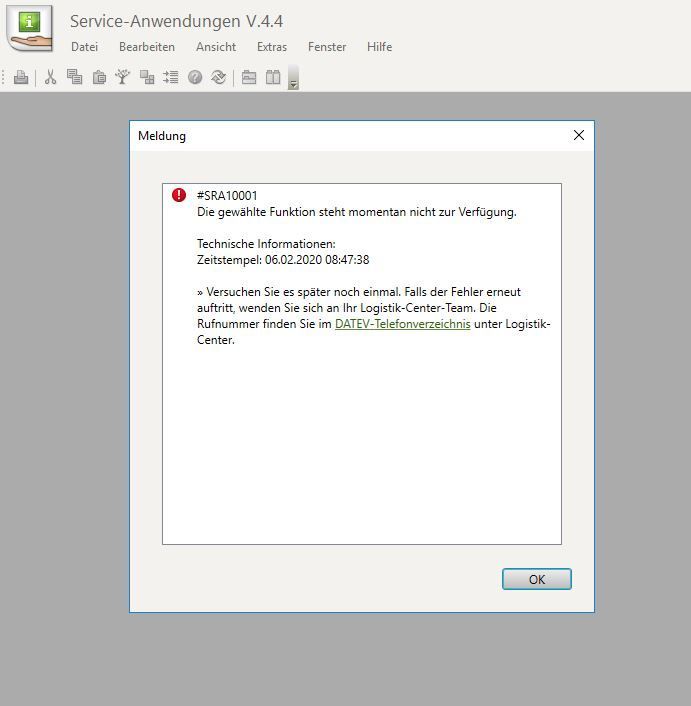Open the Bearbeiten menu
Image resolution: width=691 pixels, height=706 pixels.
(x=147, y=47)
